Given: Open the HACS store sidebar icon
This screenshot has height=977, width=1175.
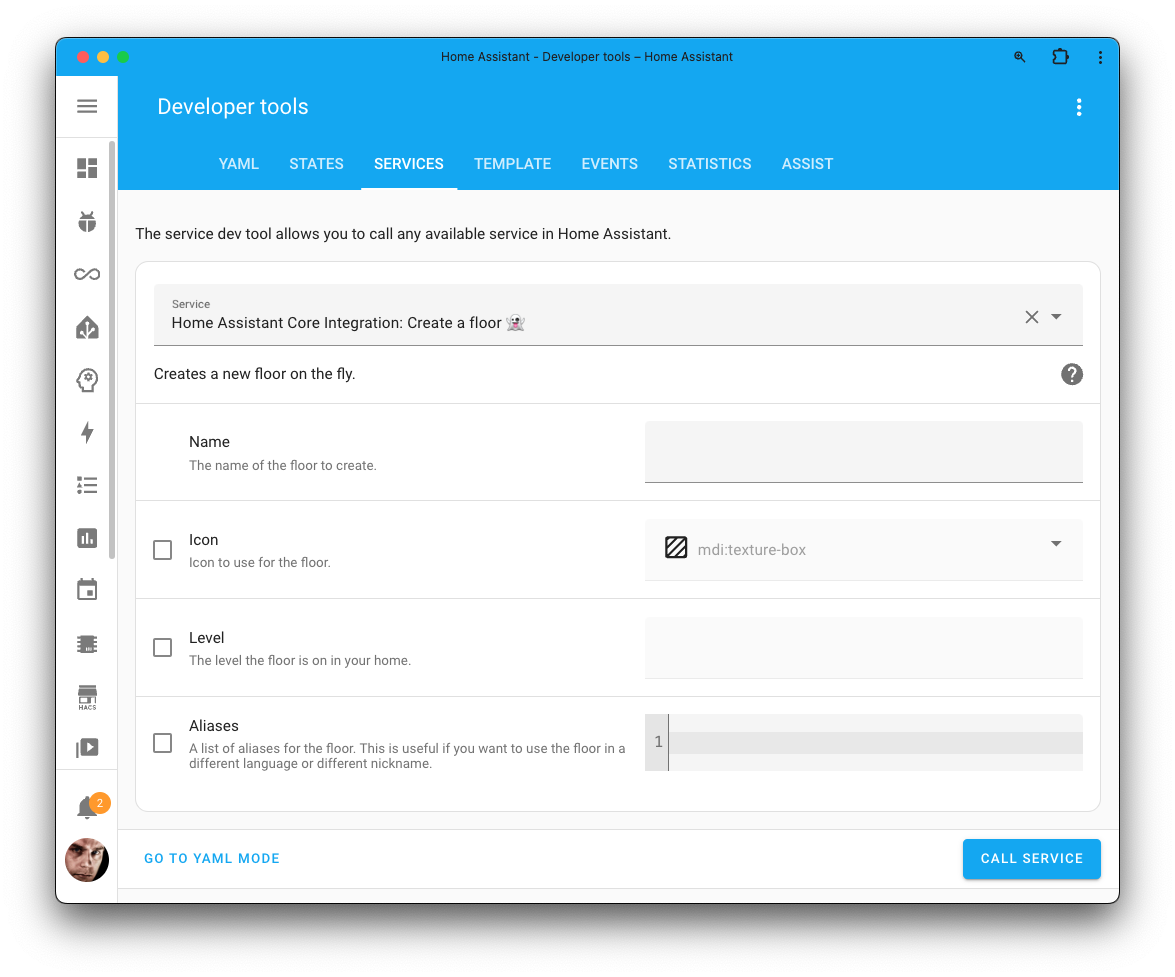Looking at the screenshot, I should (x=87, y=697).
